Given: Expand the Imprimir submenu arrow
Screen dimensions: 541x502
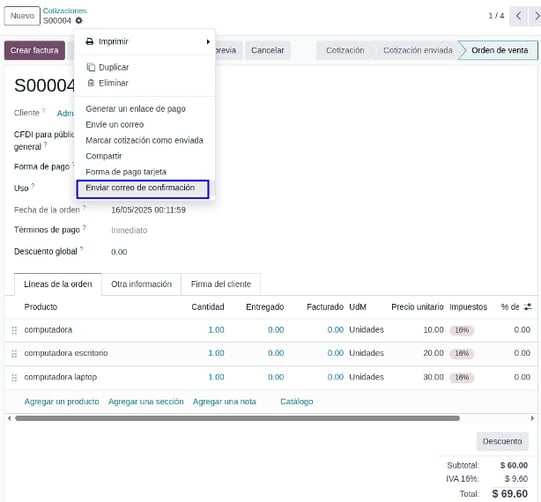Looking at the screenshot, I should click(x=208, y=42).
